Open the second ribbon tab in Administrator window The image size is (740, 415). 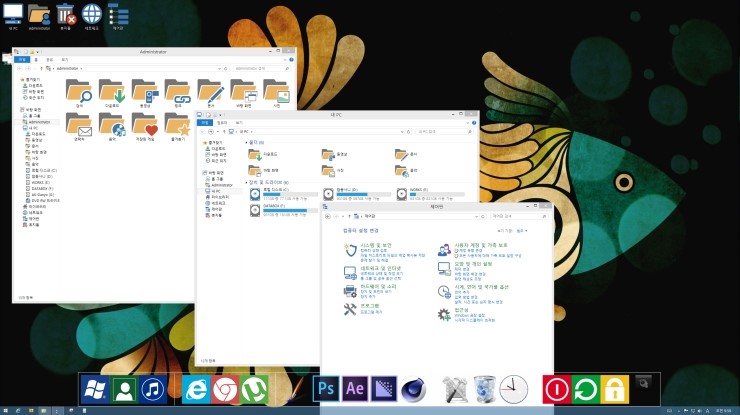[x=36, y=60]
